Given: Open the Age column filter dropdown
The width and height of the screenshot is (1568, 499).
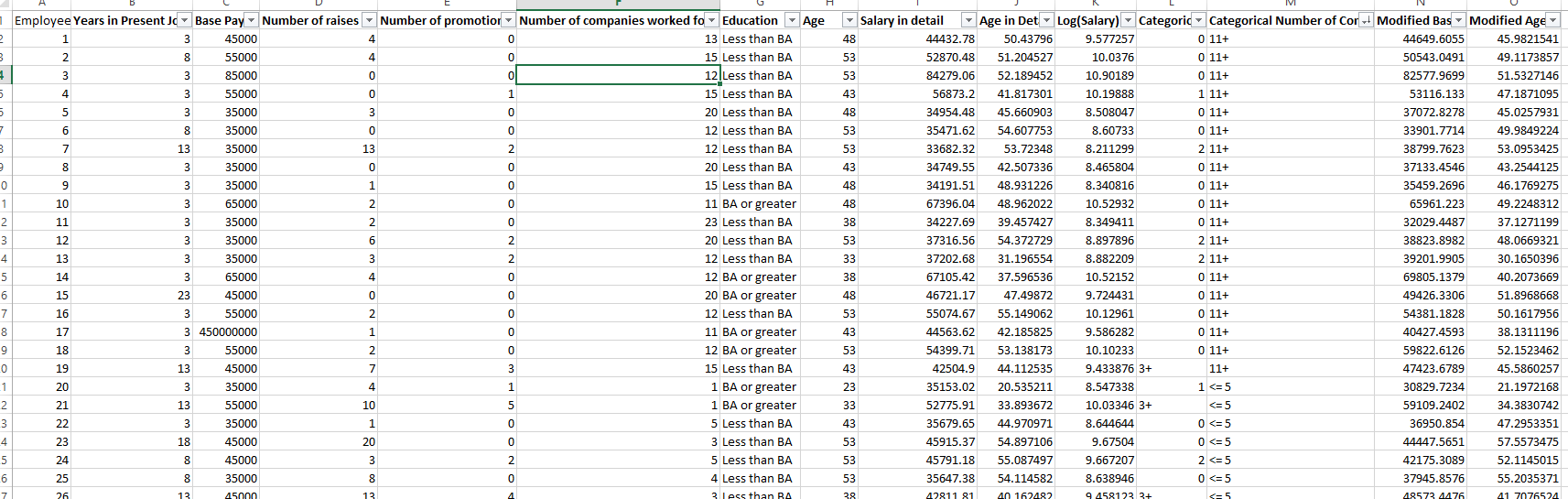Looking at the screenshot, I should tap(849, 20).
